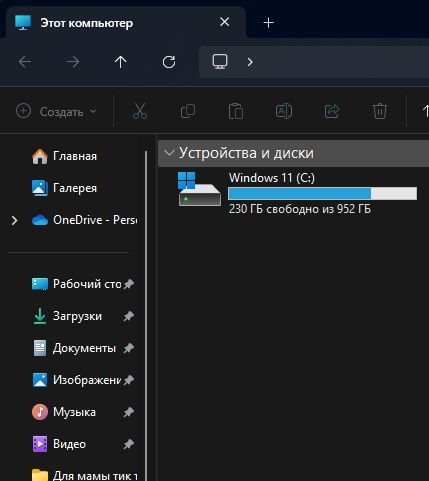Click the Rename icon in toolbar
The width and height of the screenshot is (429, 481).
coord(284,111)
